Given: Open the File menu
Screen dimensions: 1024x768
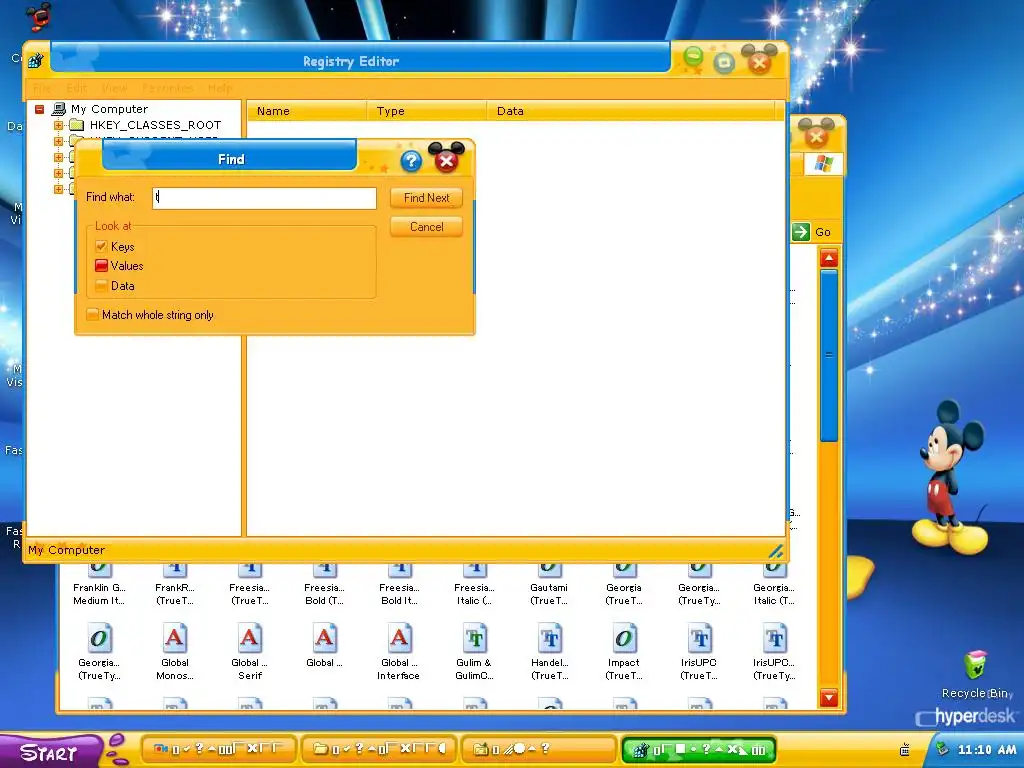Looking at the screenshot, I should (x=42, y=88).
